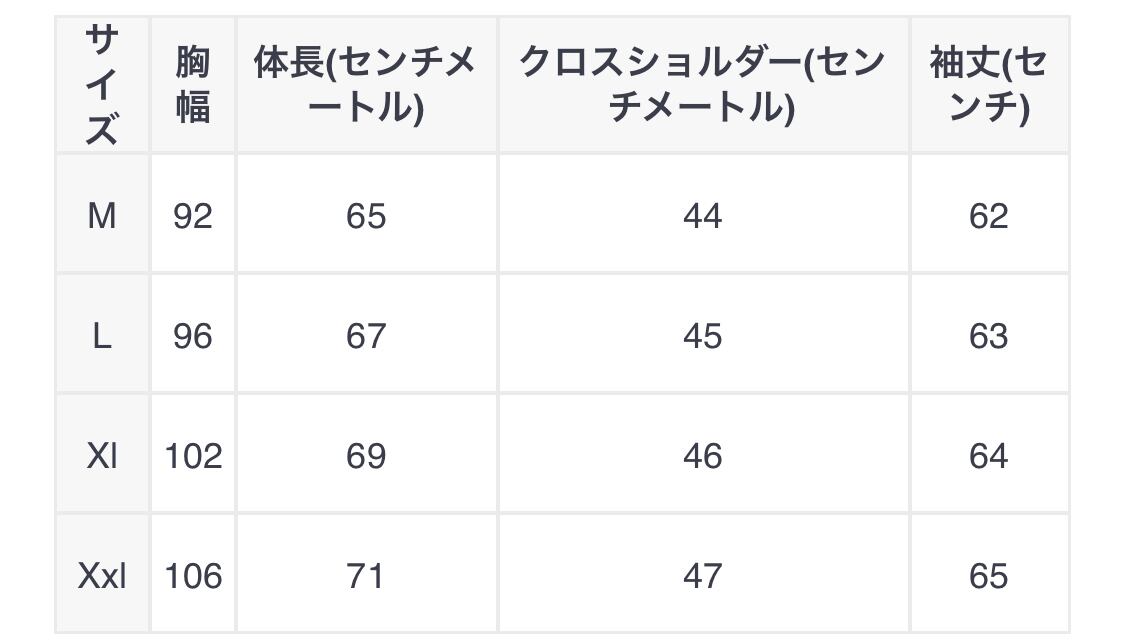Viewport: 1125px width, 640px height.
Task: Click body length value 67
Action: click(365, 336)
